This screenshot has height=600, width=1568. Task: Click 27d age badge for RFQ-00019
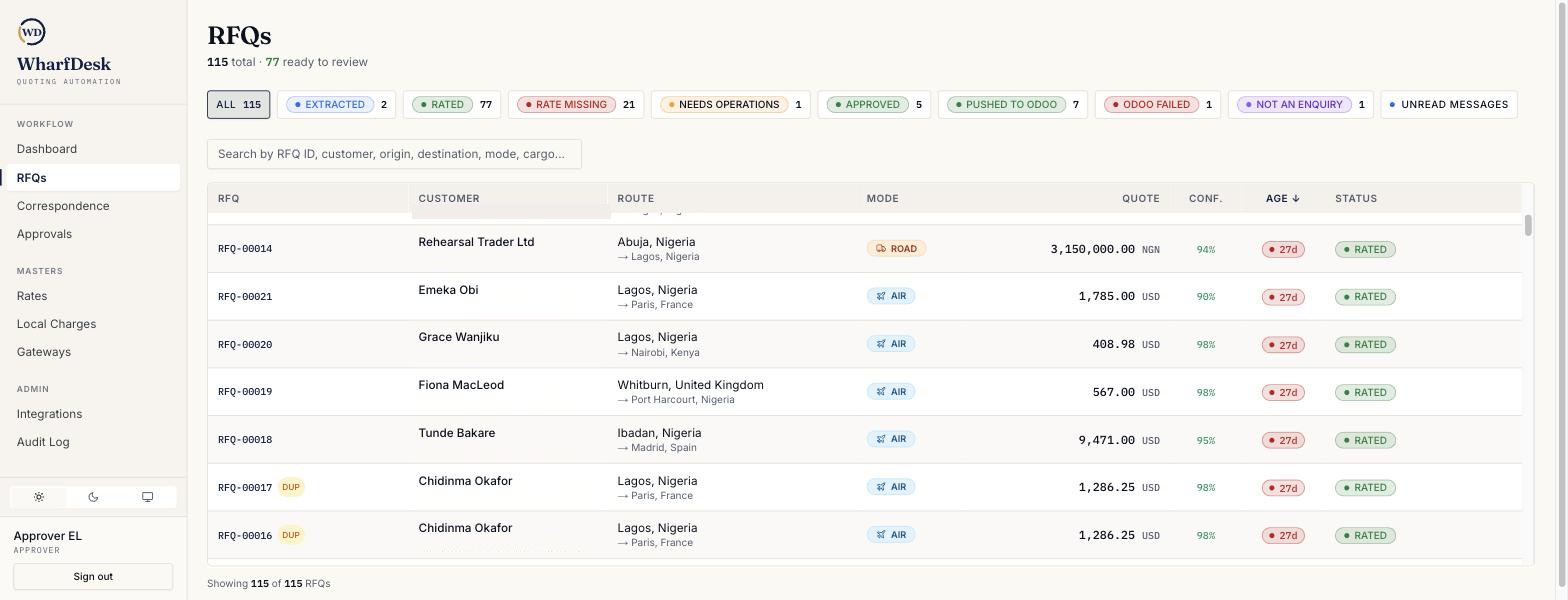[x=1283, y=392]
